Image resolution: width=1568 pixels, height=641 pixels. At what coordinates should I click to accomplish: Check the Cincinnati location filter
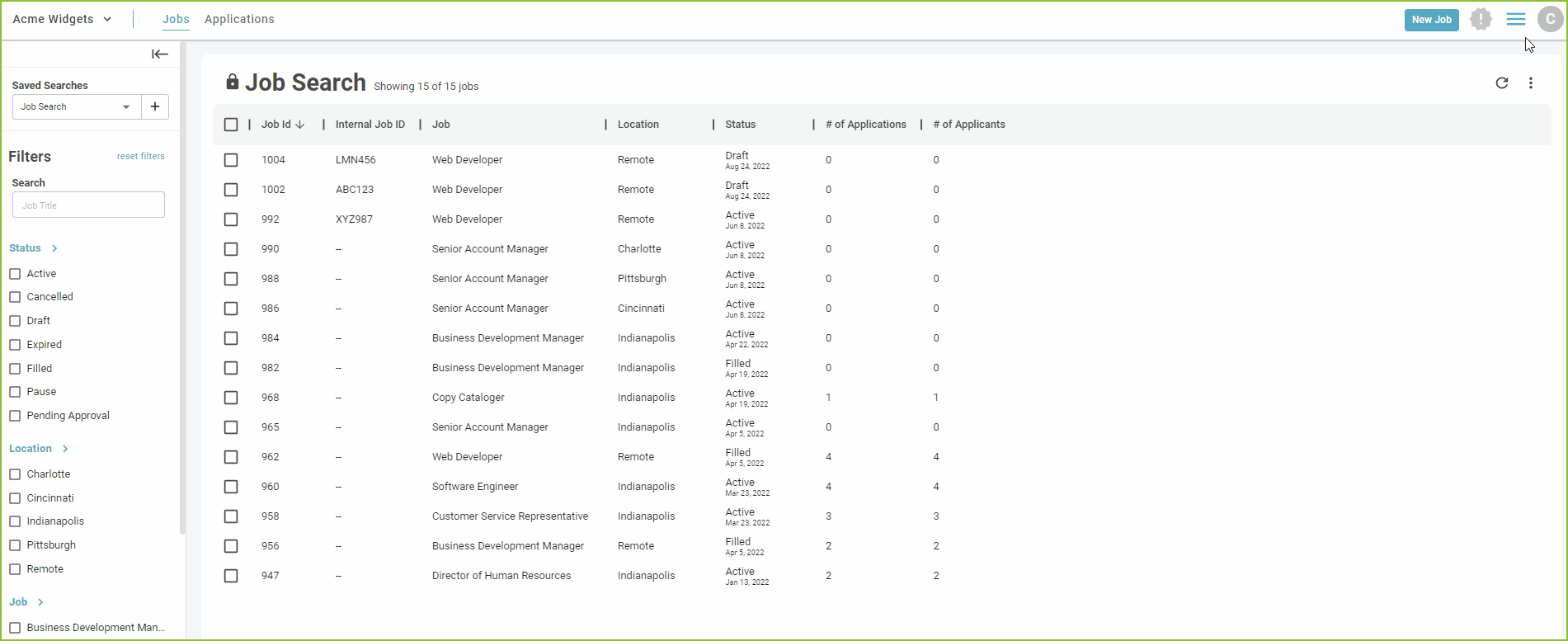[x=15, y=498]
